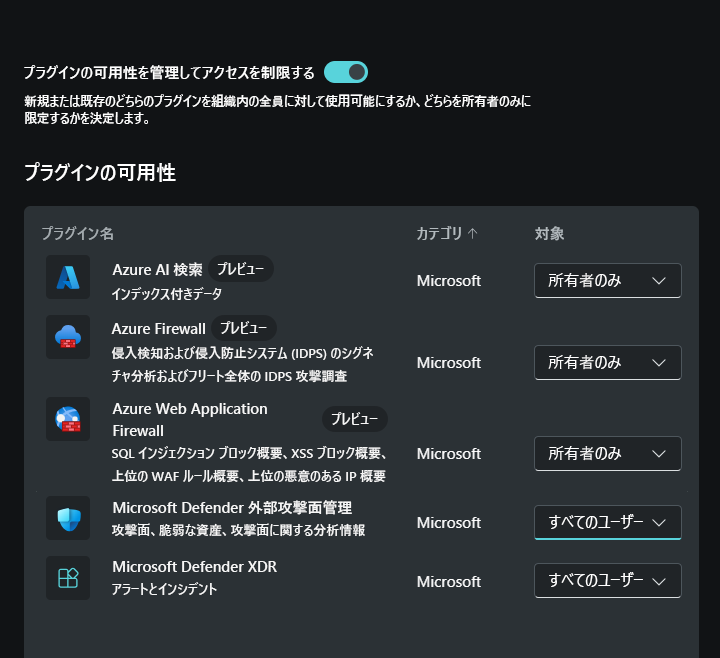Click the Microsoft Defender XDR icon

(68, 578)
